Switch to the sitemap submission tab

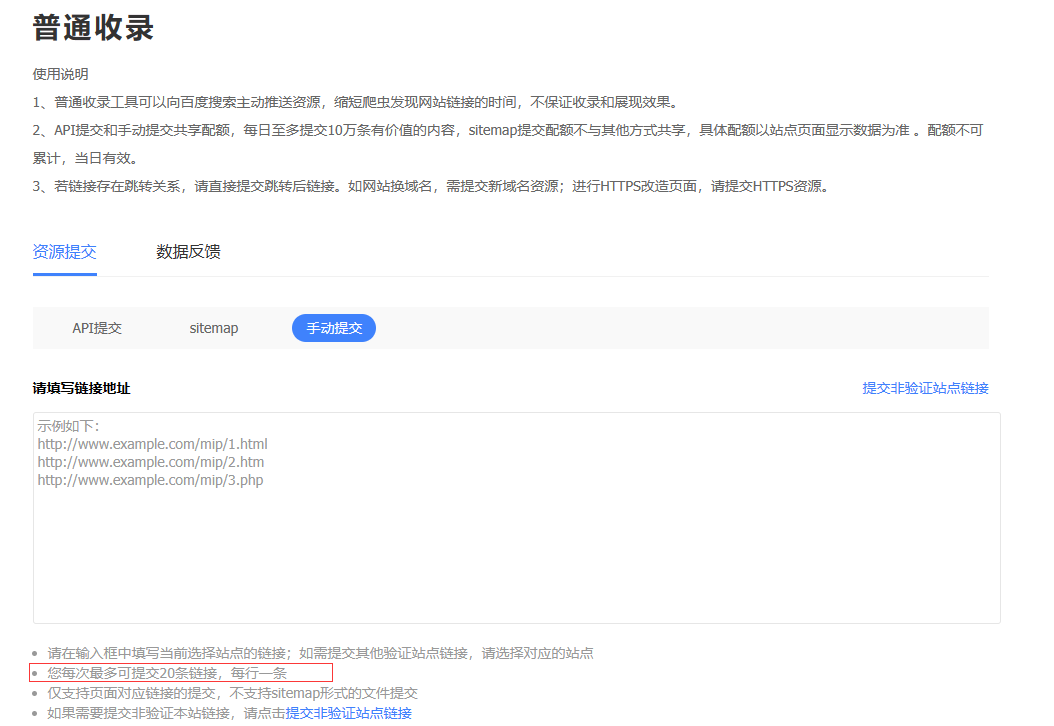213,327
